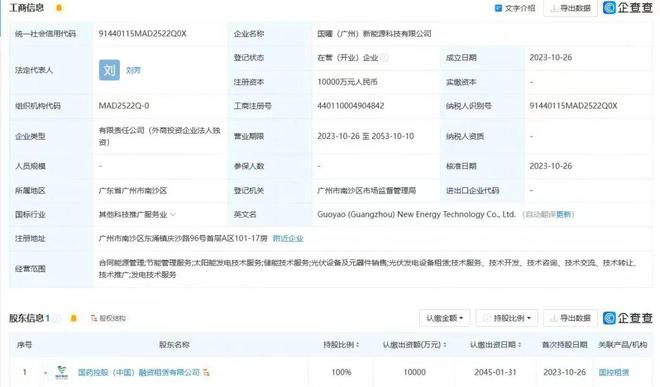Select the English name Guoyao (Guangzhou) New Energy Technology
Screen dimensions: 660x387
pos(416,214)
